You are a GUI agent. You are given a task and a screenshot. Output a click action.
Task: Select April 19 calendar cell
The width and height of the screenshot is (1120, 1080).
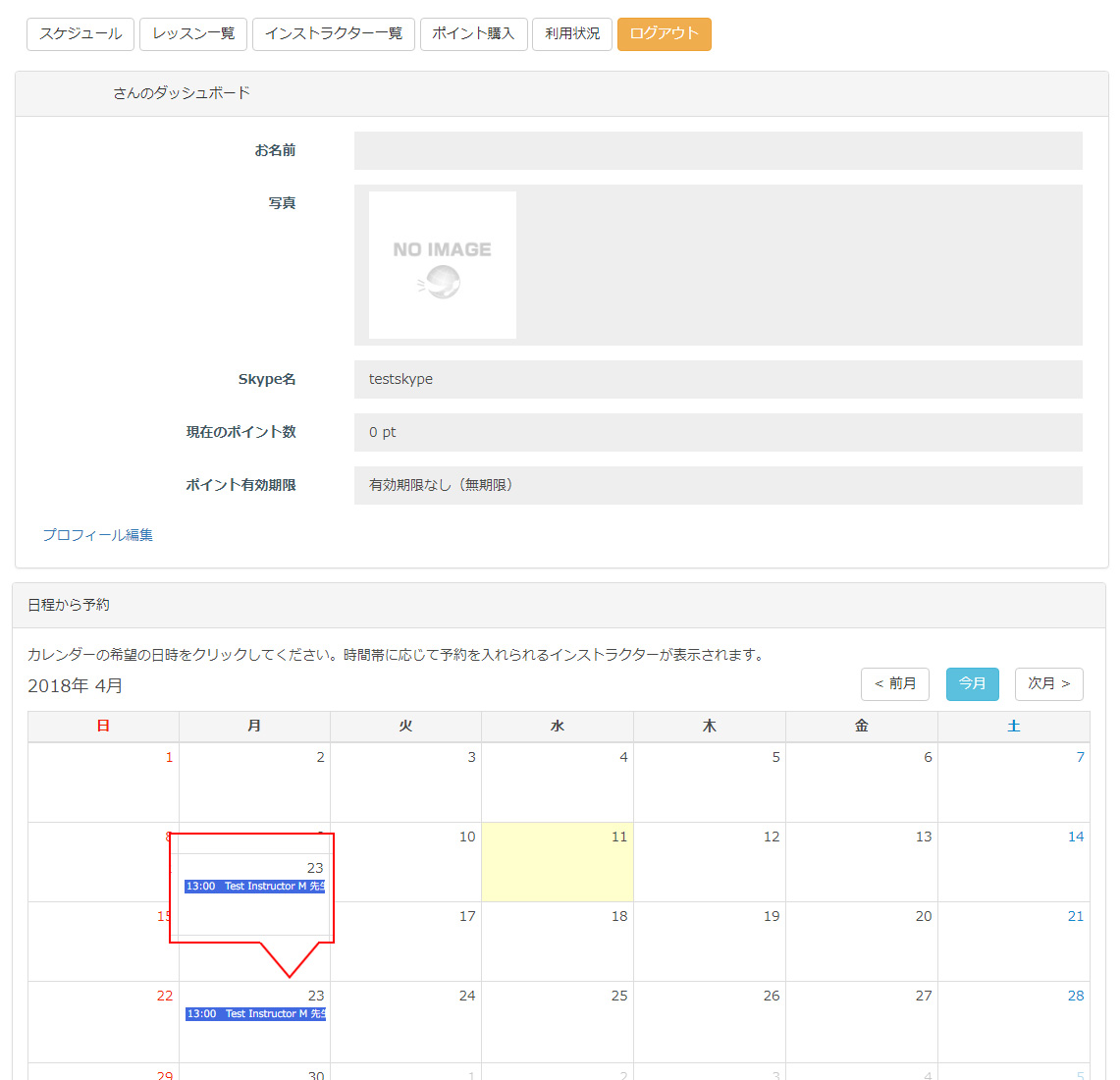[710, 942]
